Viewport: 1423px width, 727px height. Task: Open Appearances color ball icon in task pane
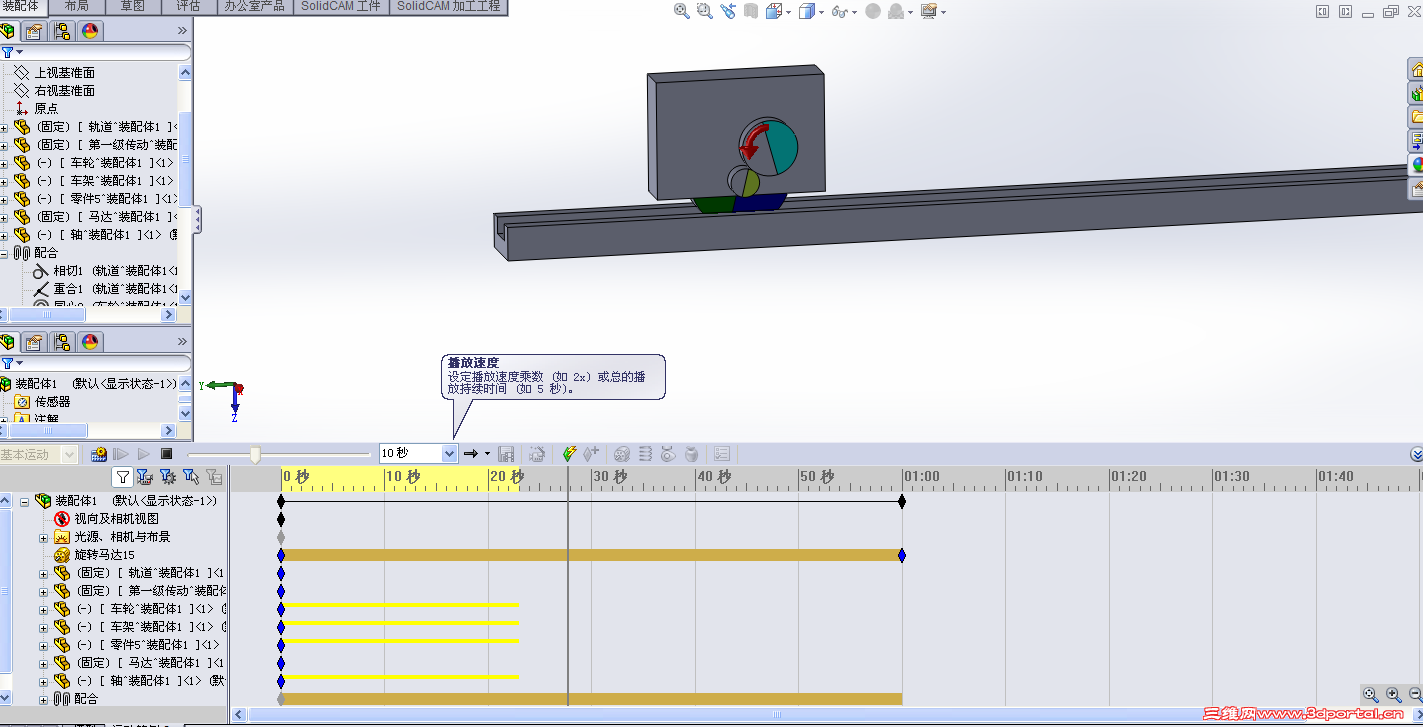pyautogui.click(x=1416, y=165)
